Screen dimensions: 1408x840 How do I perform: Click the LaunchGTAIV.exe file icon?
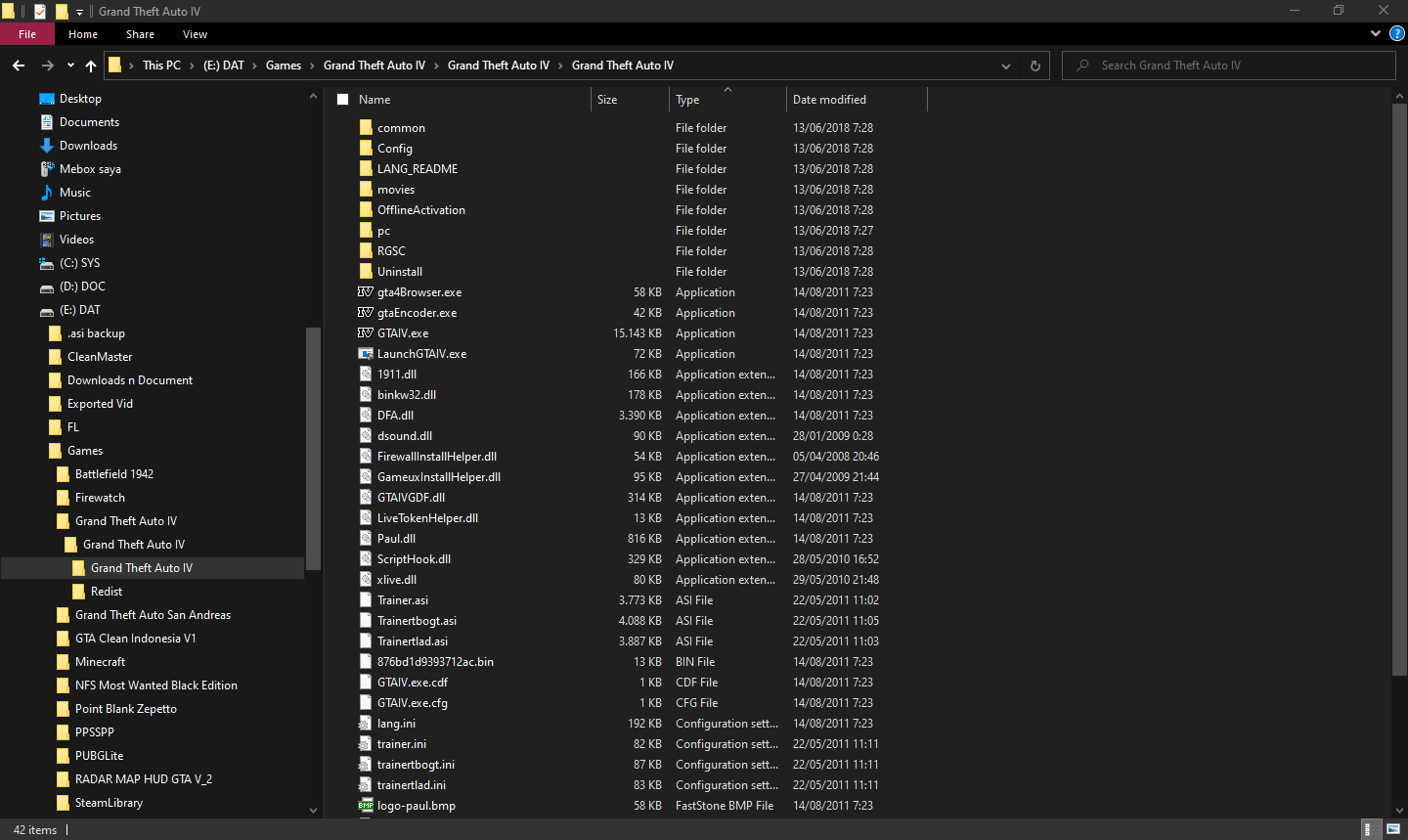(366, 354)
